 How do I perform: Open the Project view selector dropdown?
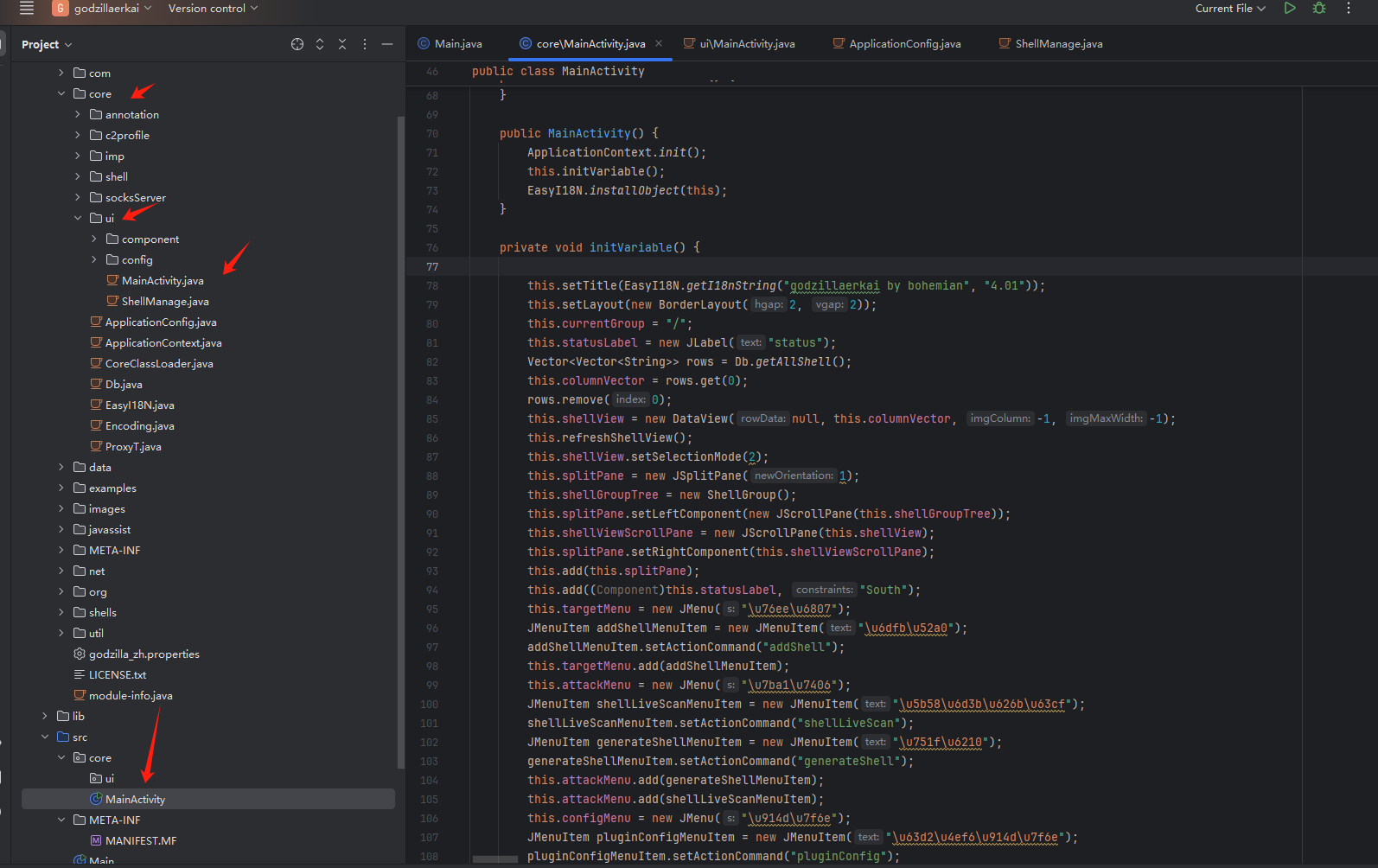pyautogui.click(x=47, y=44)
